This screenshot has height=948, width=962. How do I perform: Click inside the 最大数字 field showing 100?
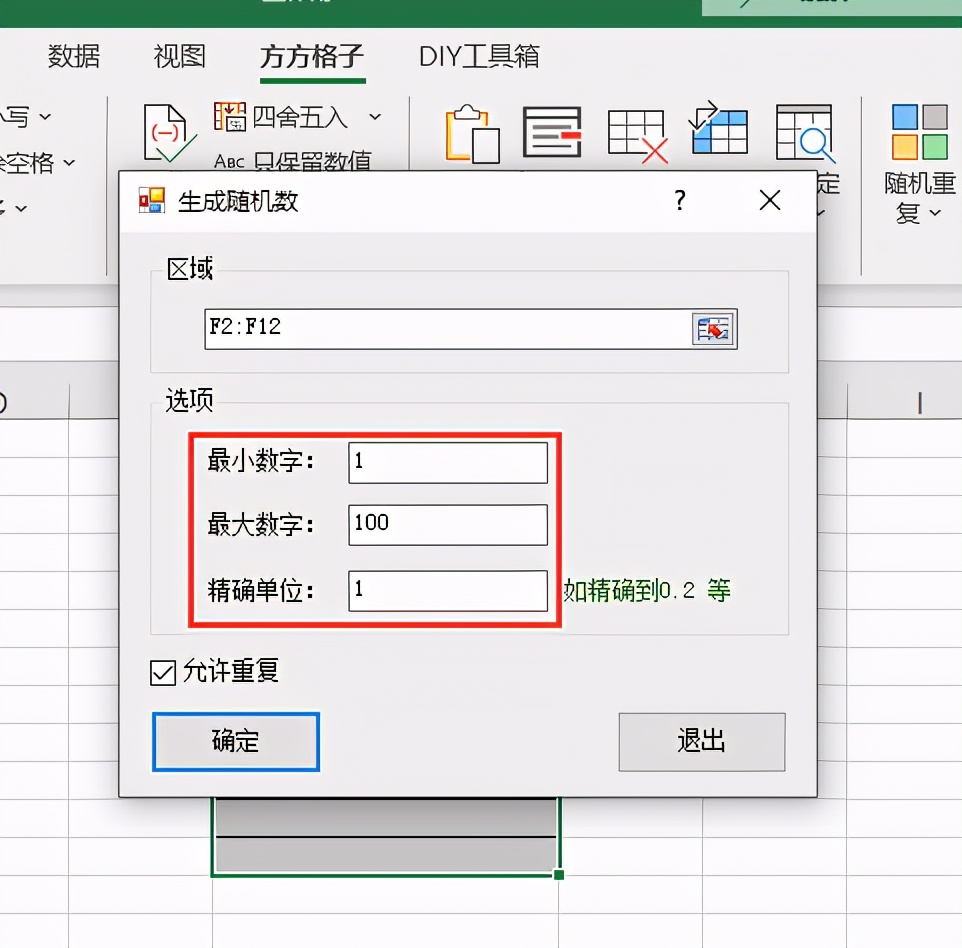tap(447, 524)
